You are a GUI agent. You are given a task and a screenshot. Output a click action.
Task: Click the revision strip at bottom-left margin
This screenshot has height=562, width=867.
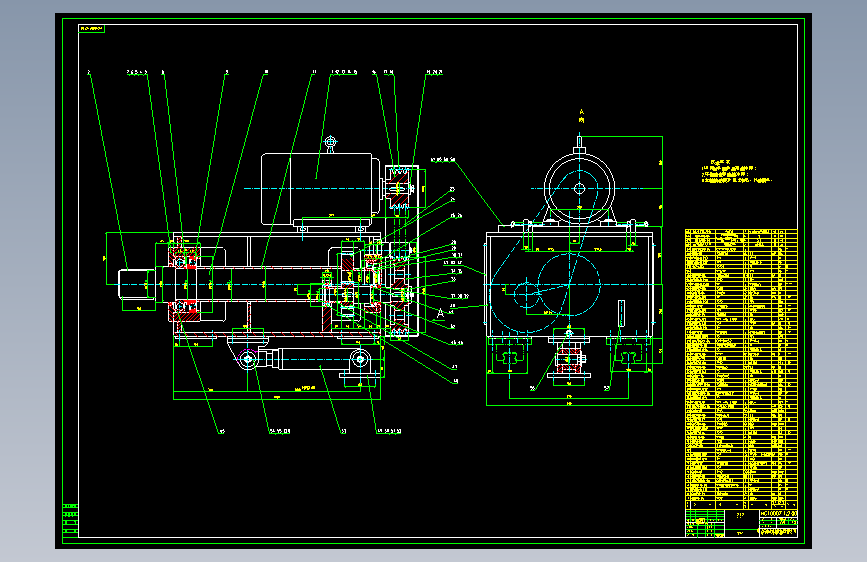point(70,520)
